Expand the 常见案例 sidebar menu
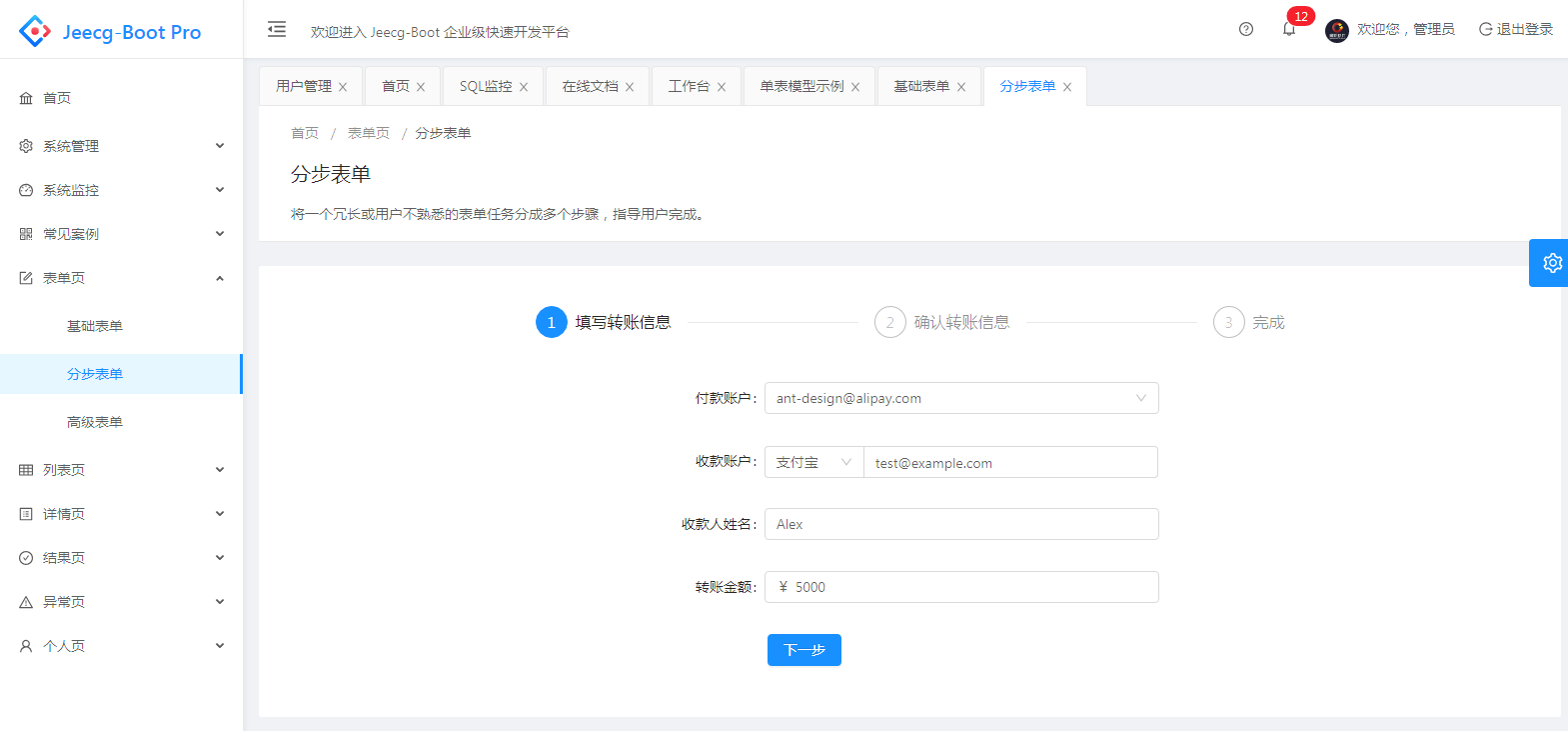This screenshot has height=731, width=1568. pos(220,234)
